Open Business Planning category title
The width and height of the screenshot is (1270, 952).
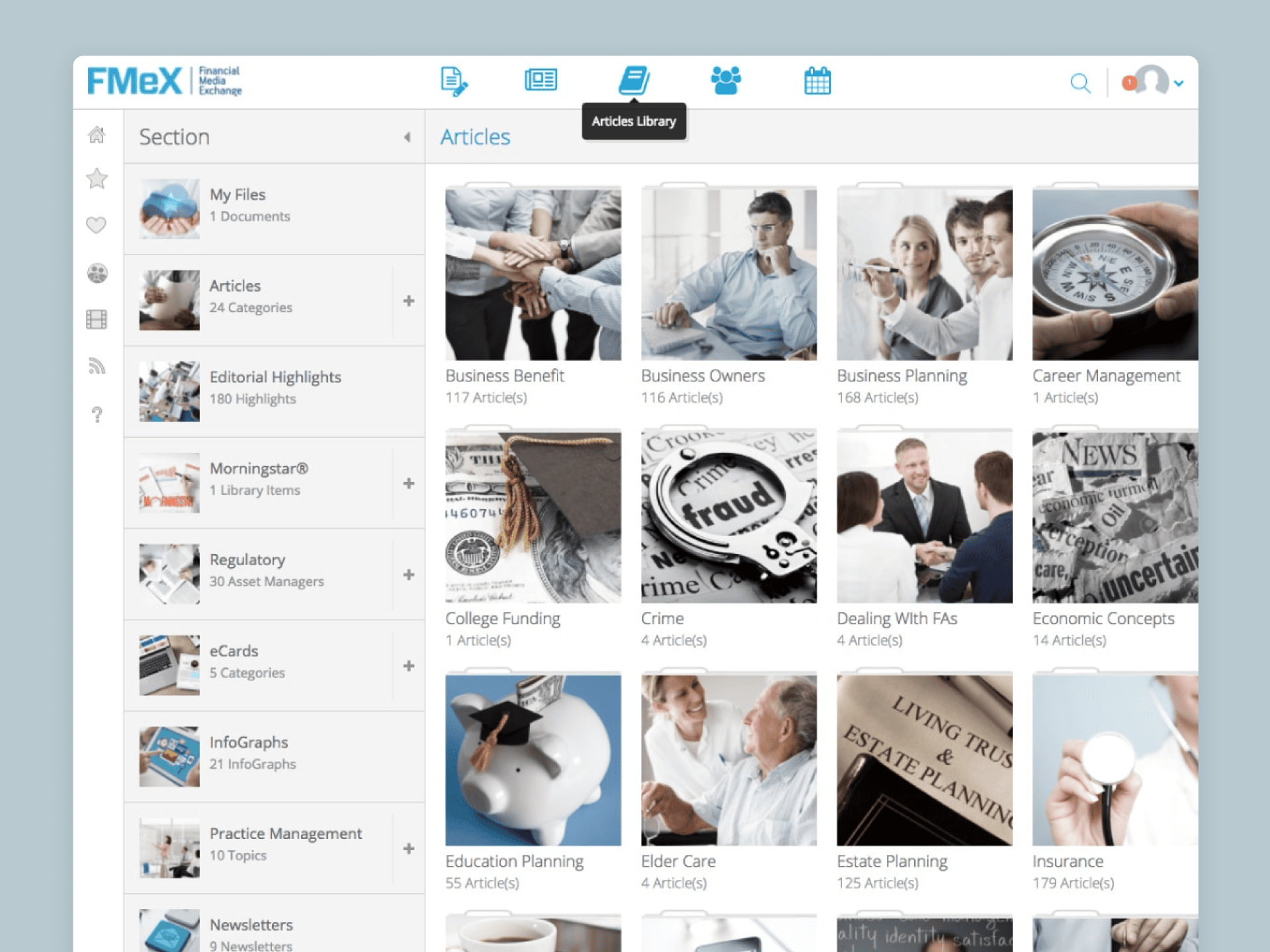(x=902, y=376)
